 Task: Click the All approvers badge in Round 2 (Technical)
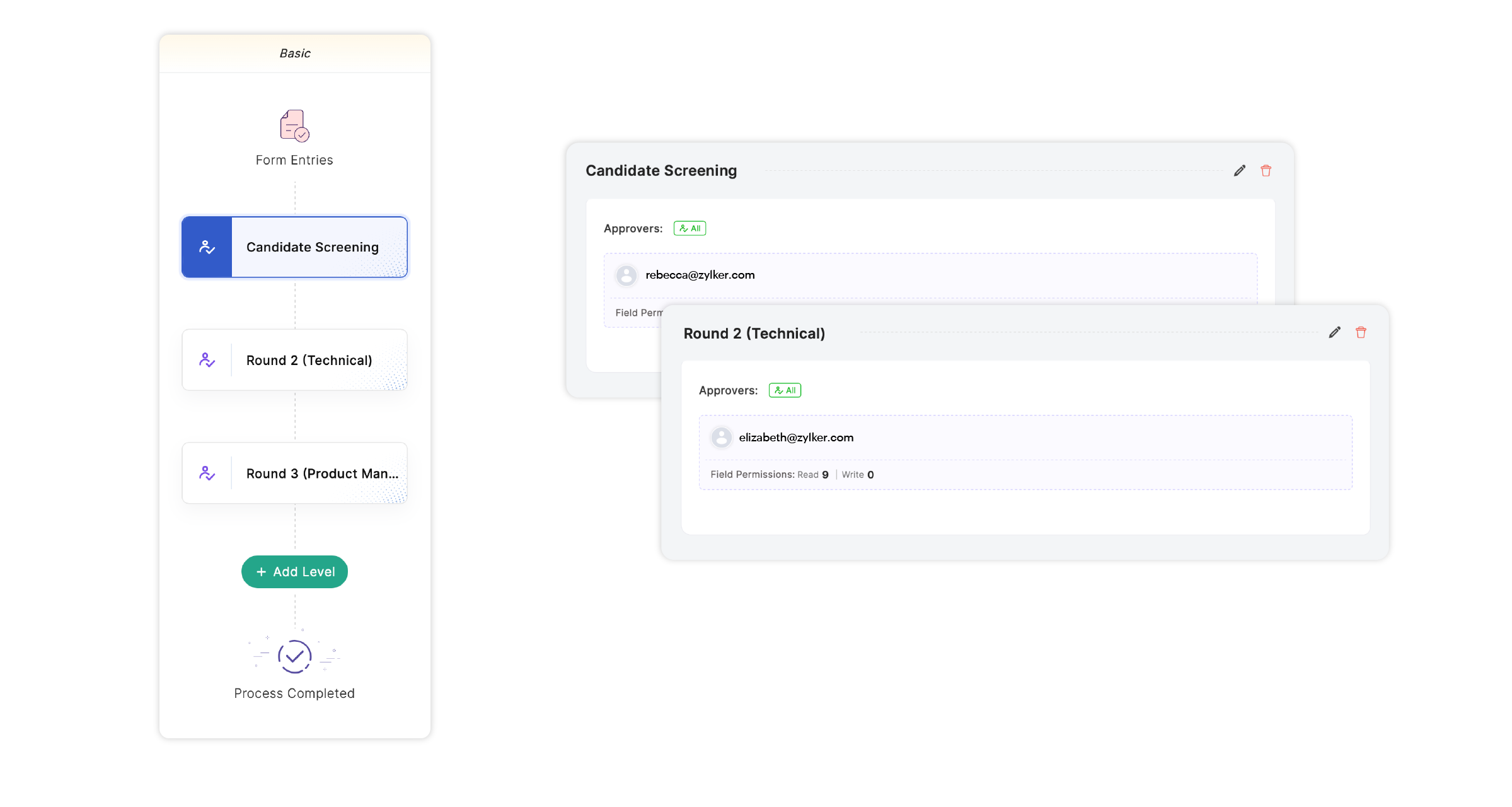pyautogui.click(x=785, y=390)
